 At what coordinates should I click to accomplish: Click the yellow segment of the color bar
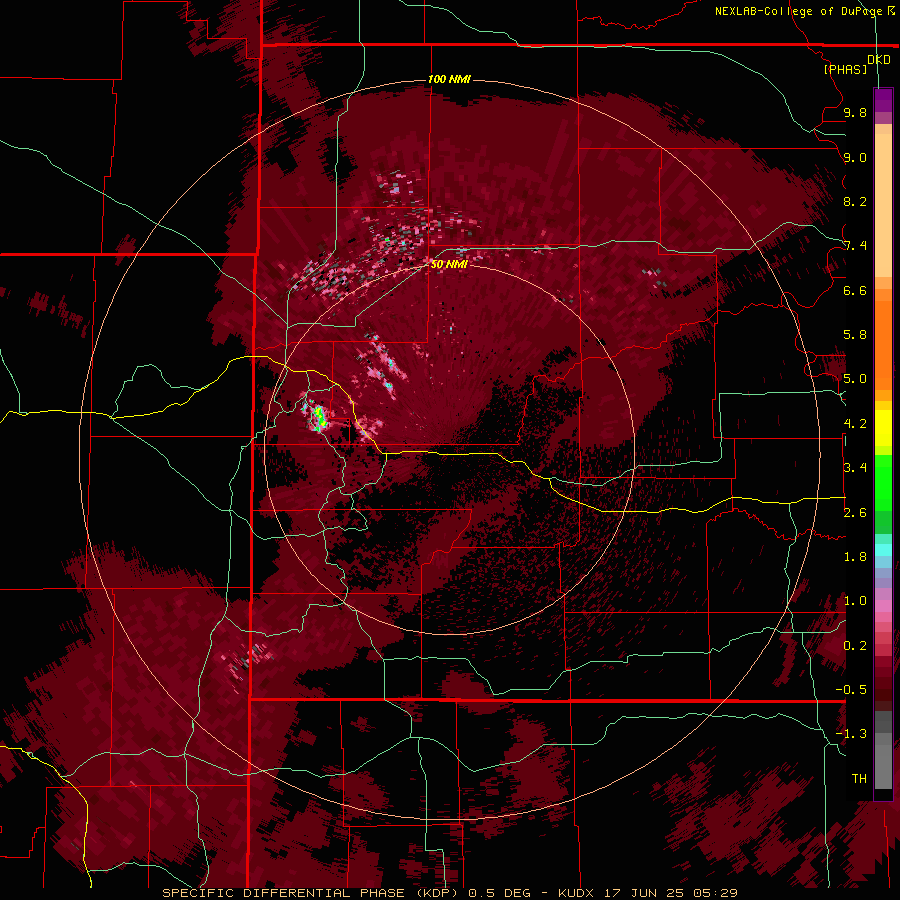[x=883, y=428]
